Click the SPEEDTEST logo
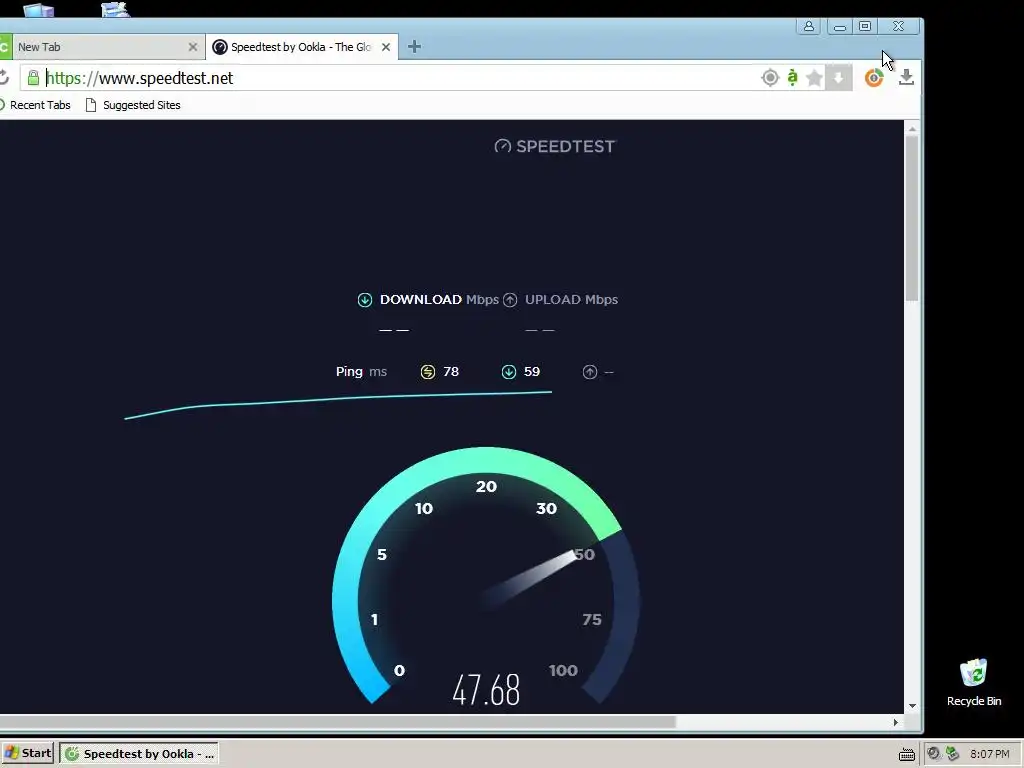The width and height of the screenshot is (1024, 768). [x=554, y=146]
